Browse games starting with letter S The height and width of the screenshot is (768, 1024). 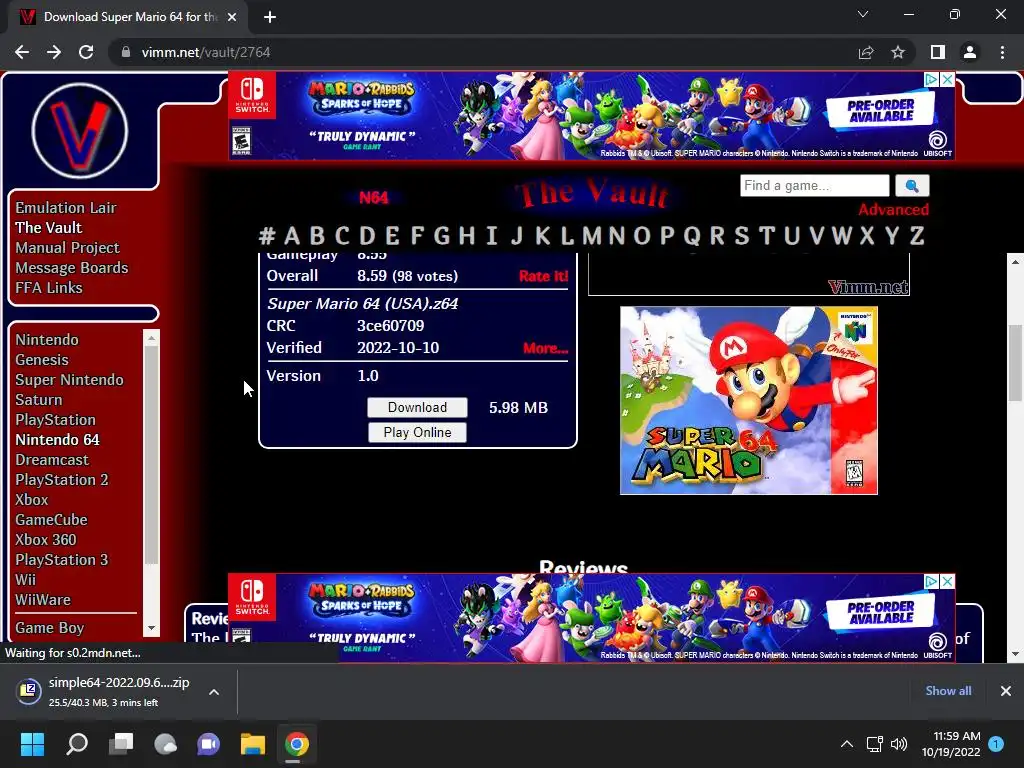point(741,236)
